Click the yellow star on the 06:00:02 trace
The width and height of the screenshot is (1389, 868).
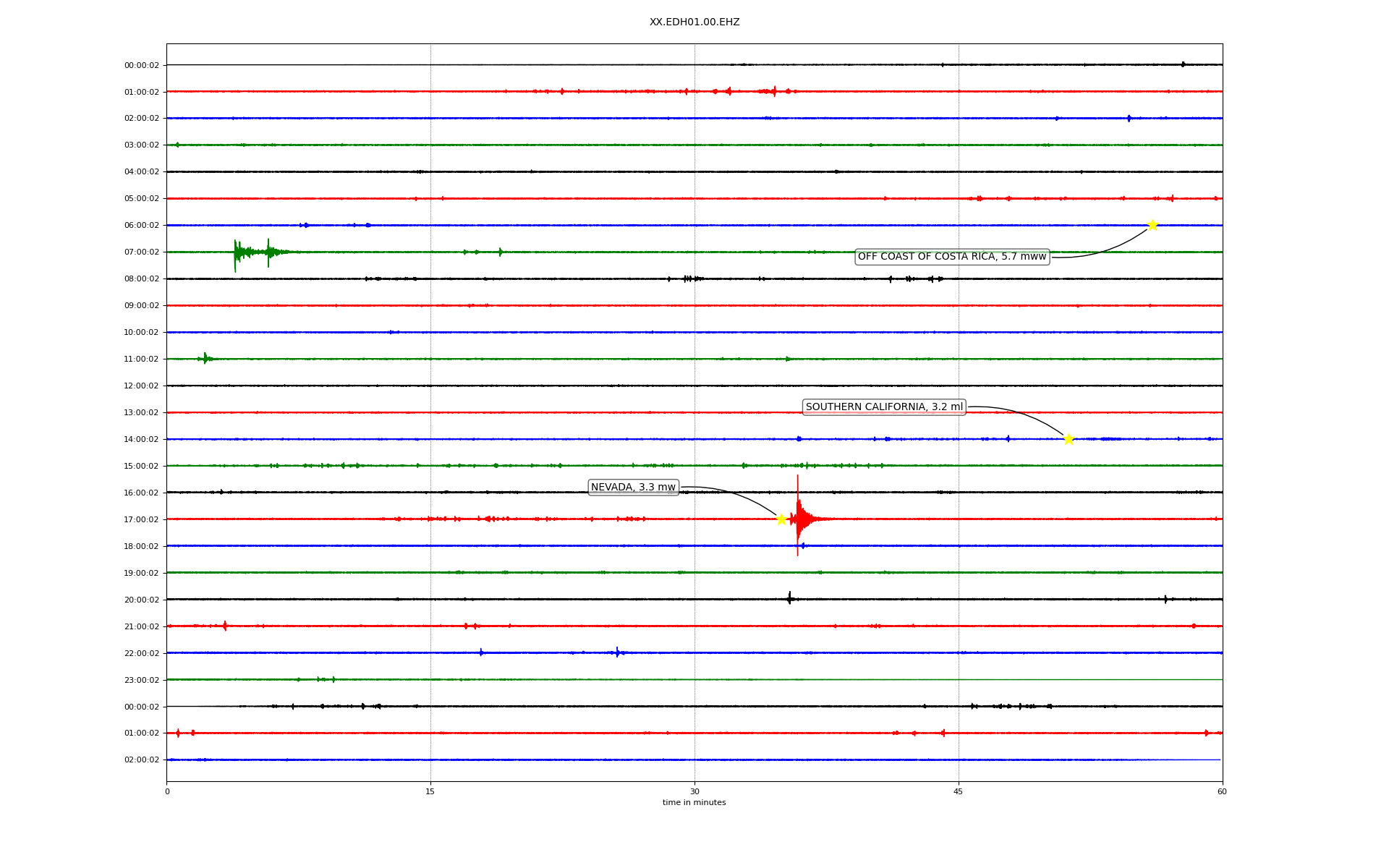tap(1152, 225)
